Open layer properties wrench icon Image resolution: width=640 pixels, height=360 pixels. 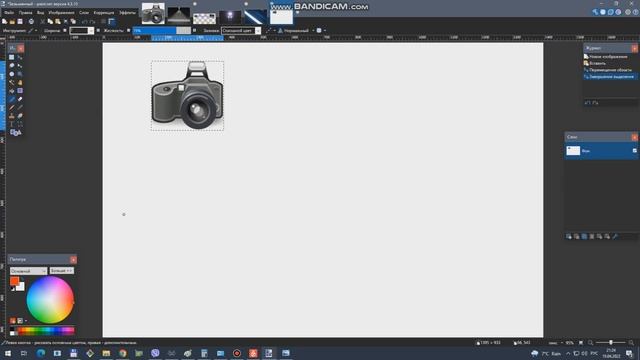[615, 236]
